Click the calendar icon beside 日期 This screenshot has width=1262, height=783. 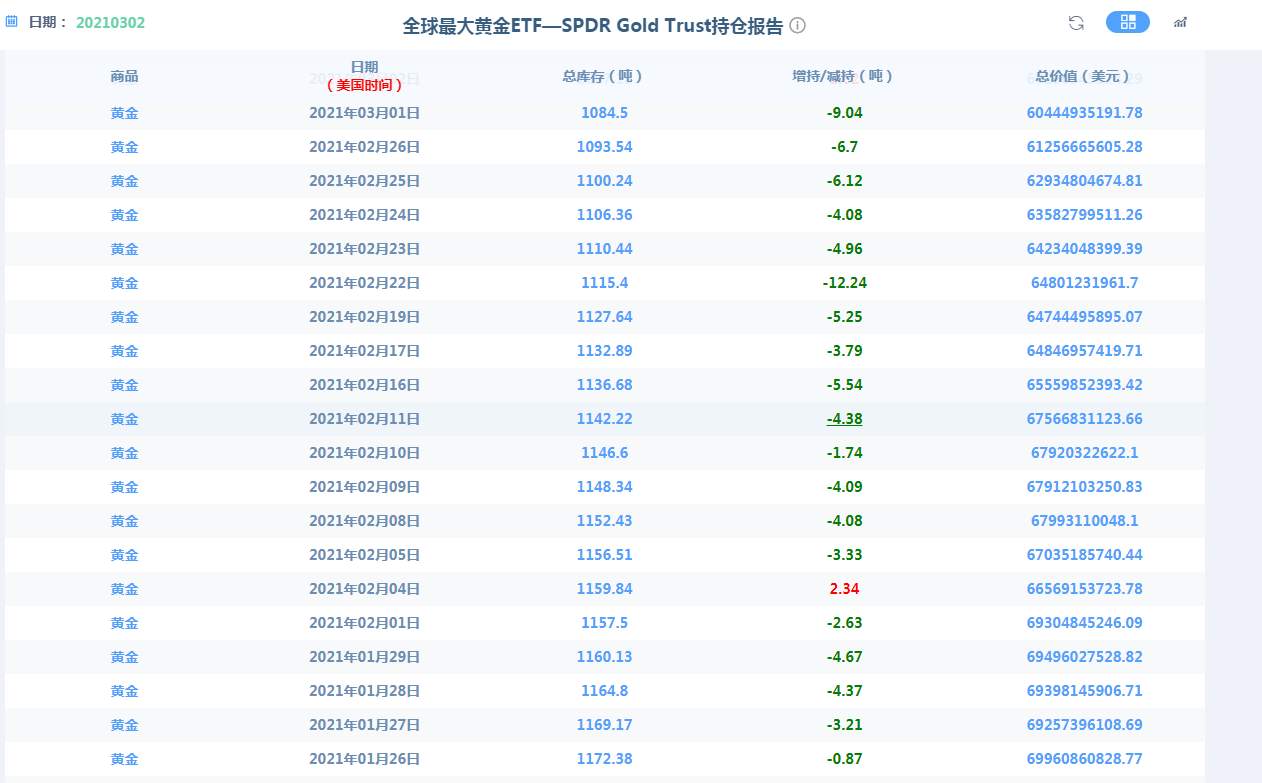click(x=12, y=20)
